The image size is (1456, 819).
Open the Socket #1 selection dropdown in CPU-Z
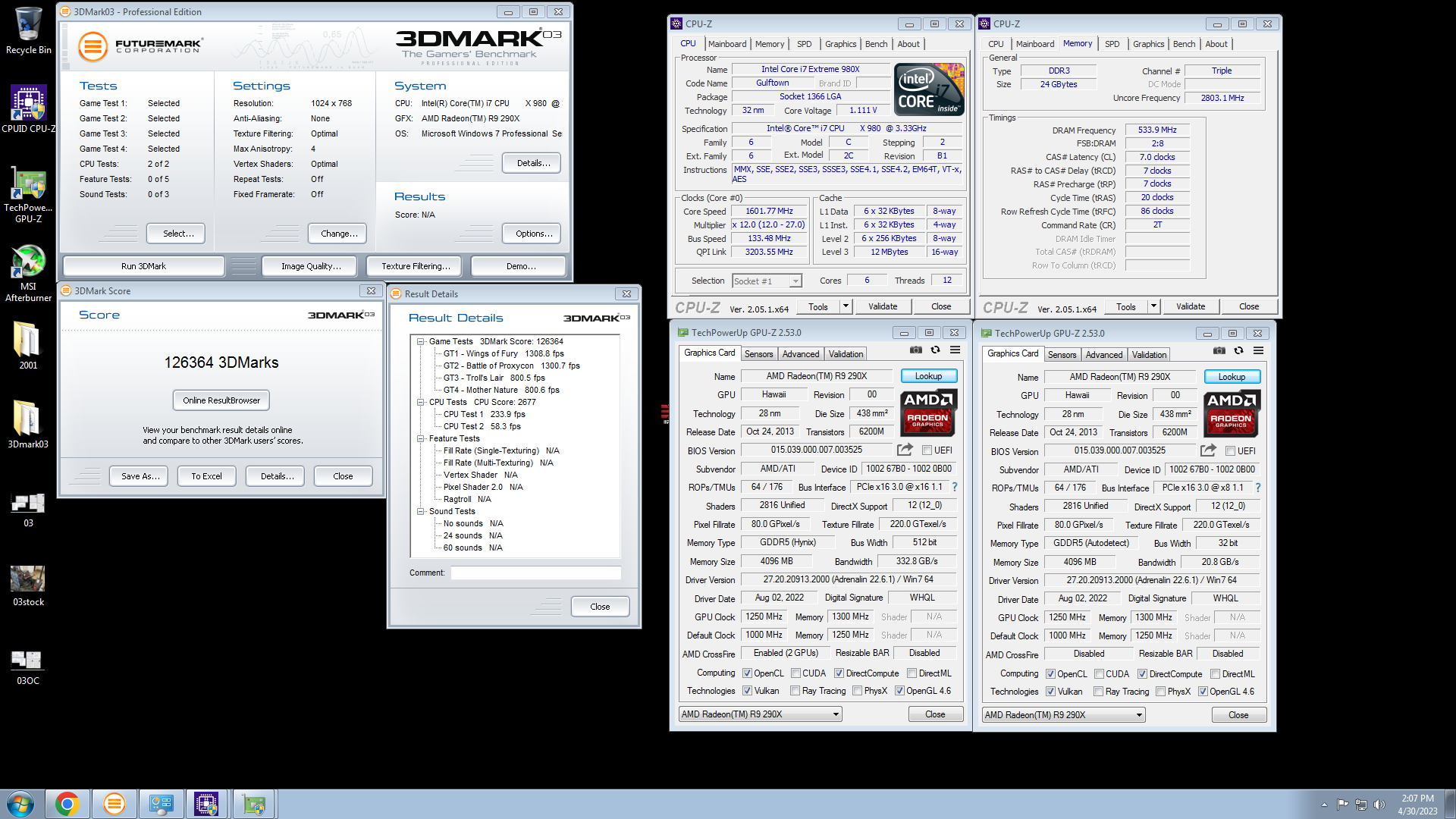point(767,281)
